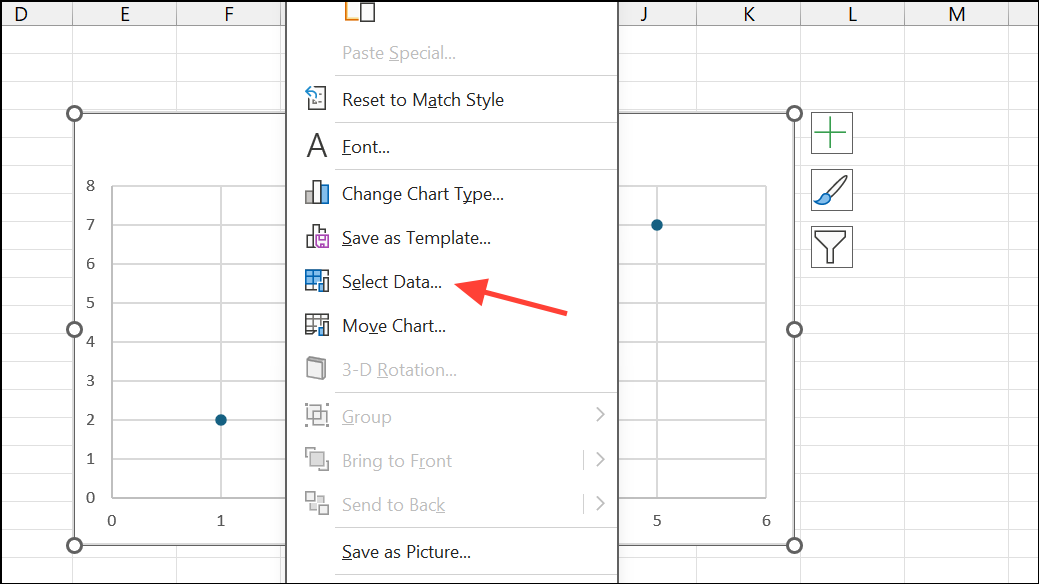Screen dimensions: 1039x584
Task: Select column E header
Action: pos(124,13)
